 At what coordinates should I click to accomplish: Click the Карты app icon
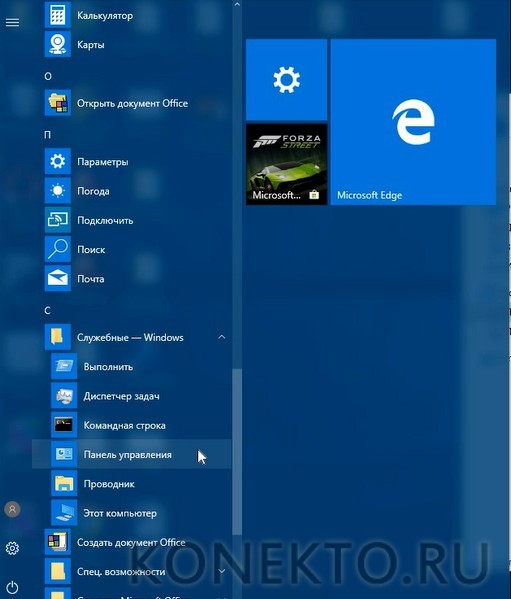58,44
